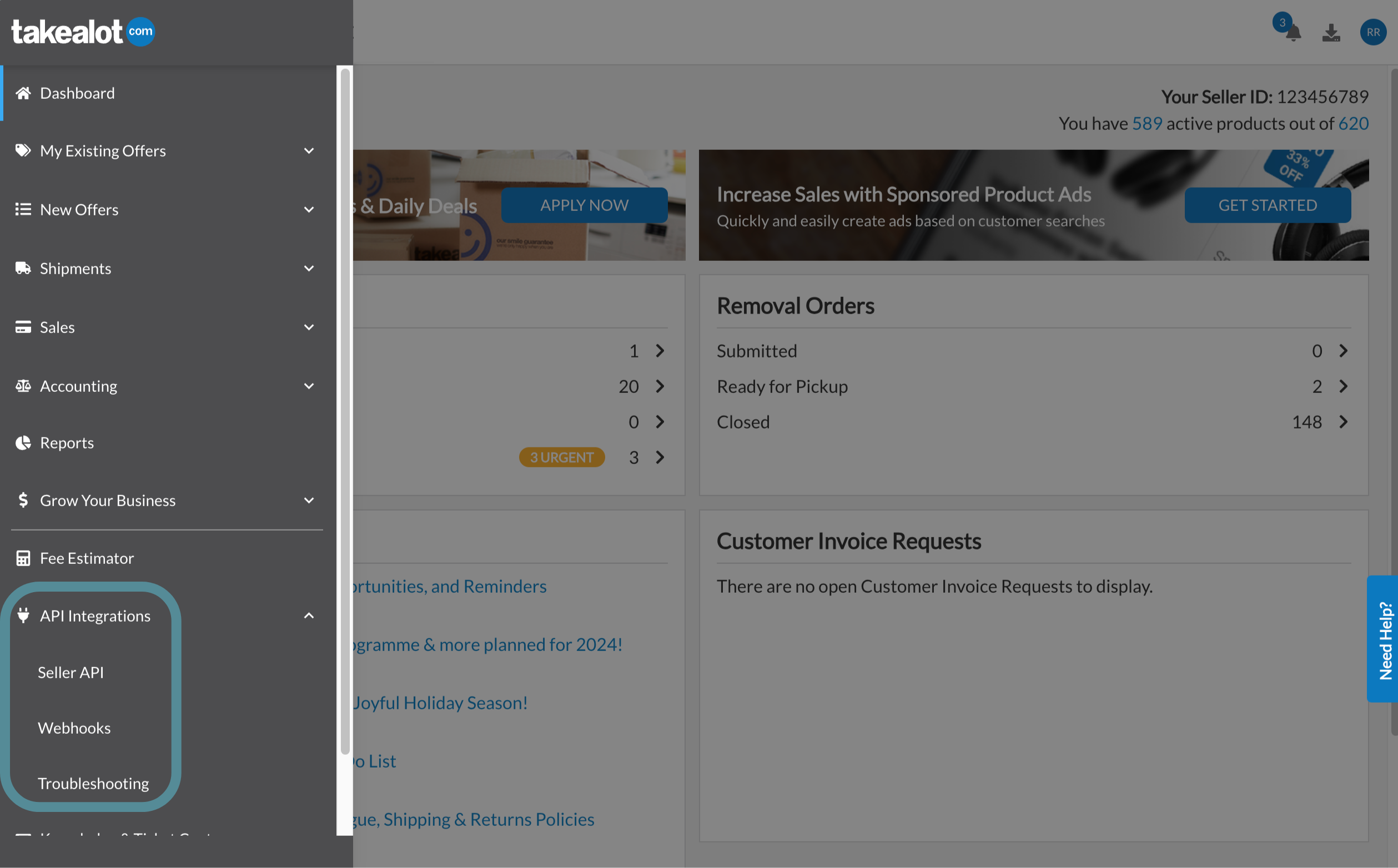Viewport: 1398px width, 868px height.
Task: Click the GET STARTED button
Action: [1267, 205]
